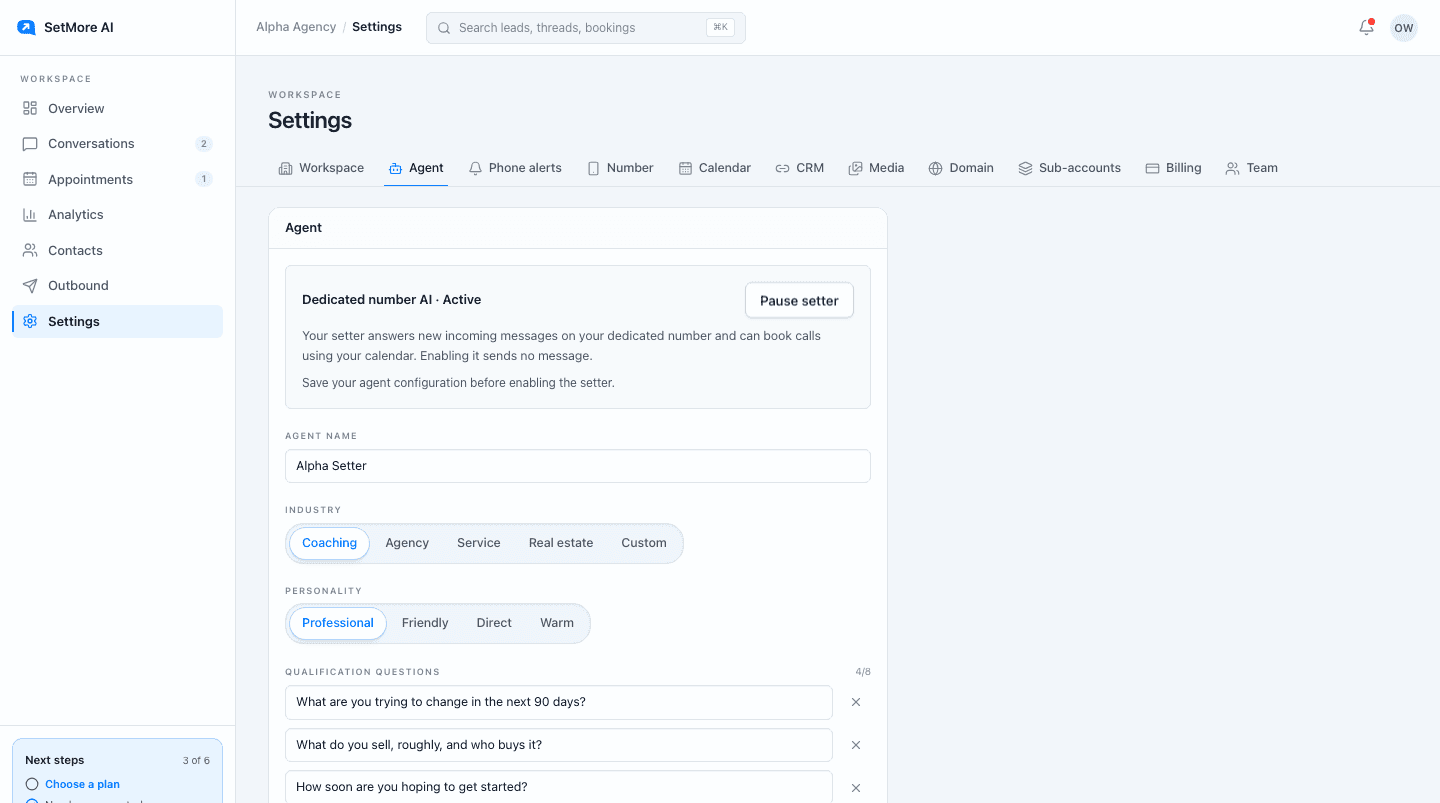The width and height of the screenshot is (1440, 803).
Task: Open the OW user avatar menu
Action: [x=1404, y=28]
